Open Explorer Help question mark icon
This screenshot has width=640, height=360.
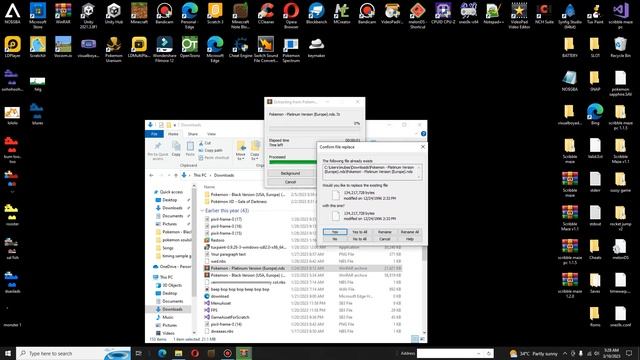pyautogui.click(x=423, y=134)
